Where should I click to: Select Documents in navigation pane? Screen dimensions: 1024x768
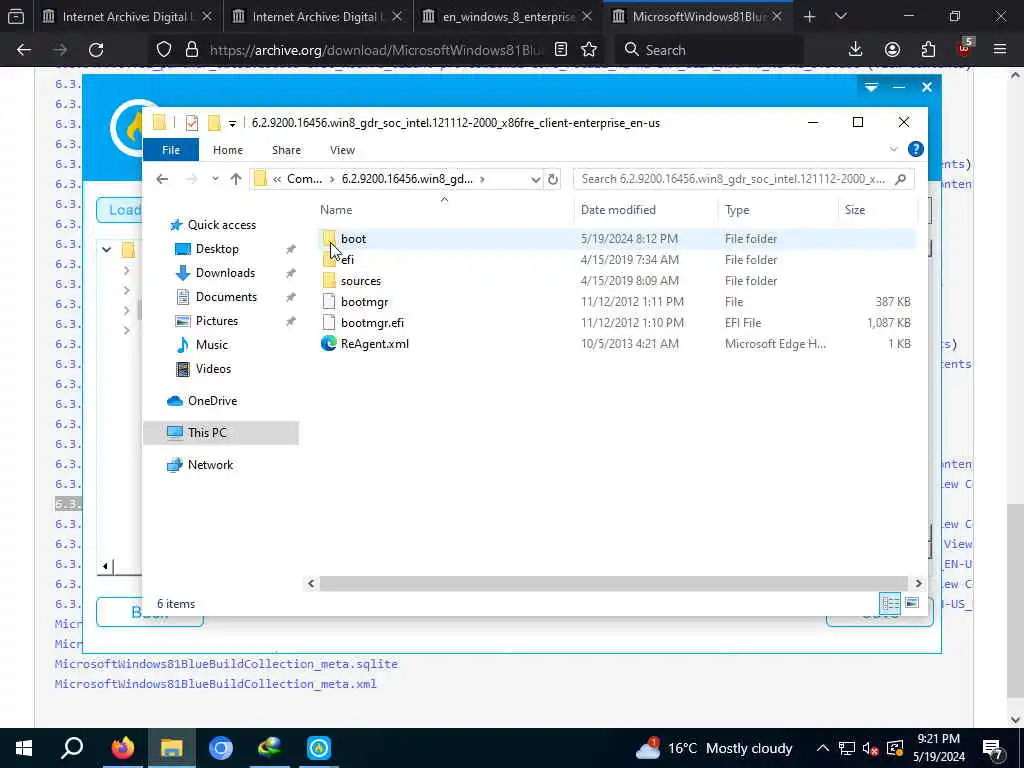[226, 297]
